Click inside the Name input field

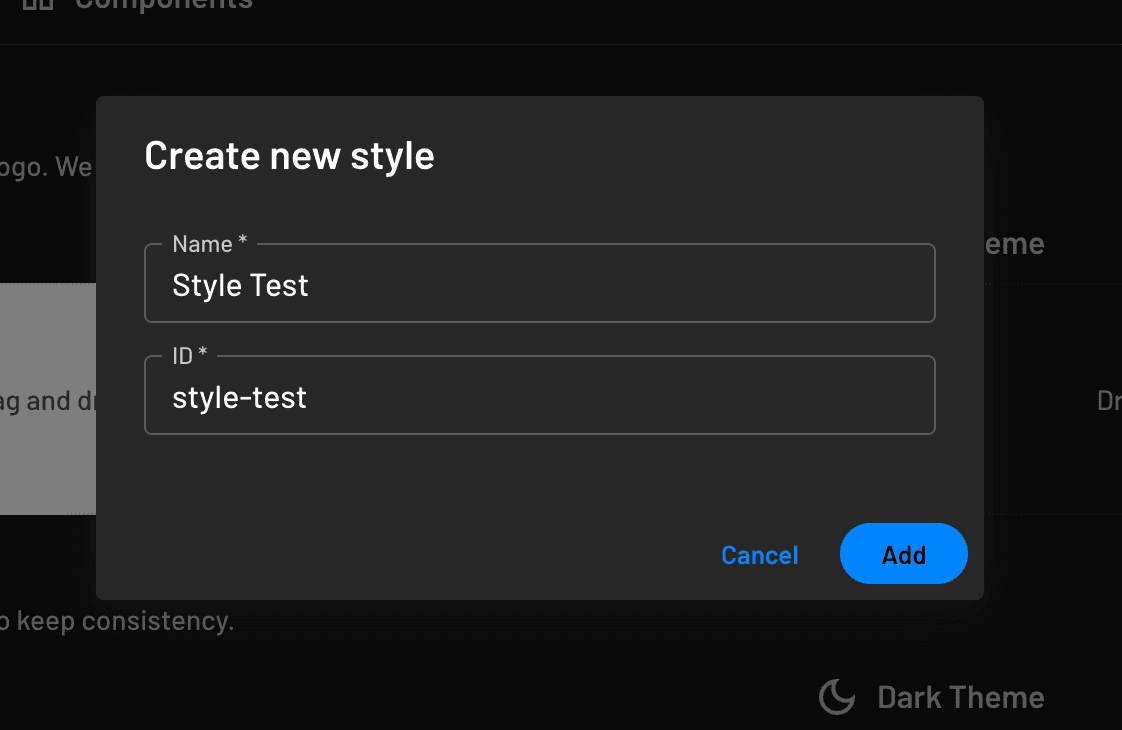[540, 285]
